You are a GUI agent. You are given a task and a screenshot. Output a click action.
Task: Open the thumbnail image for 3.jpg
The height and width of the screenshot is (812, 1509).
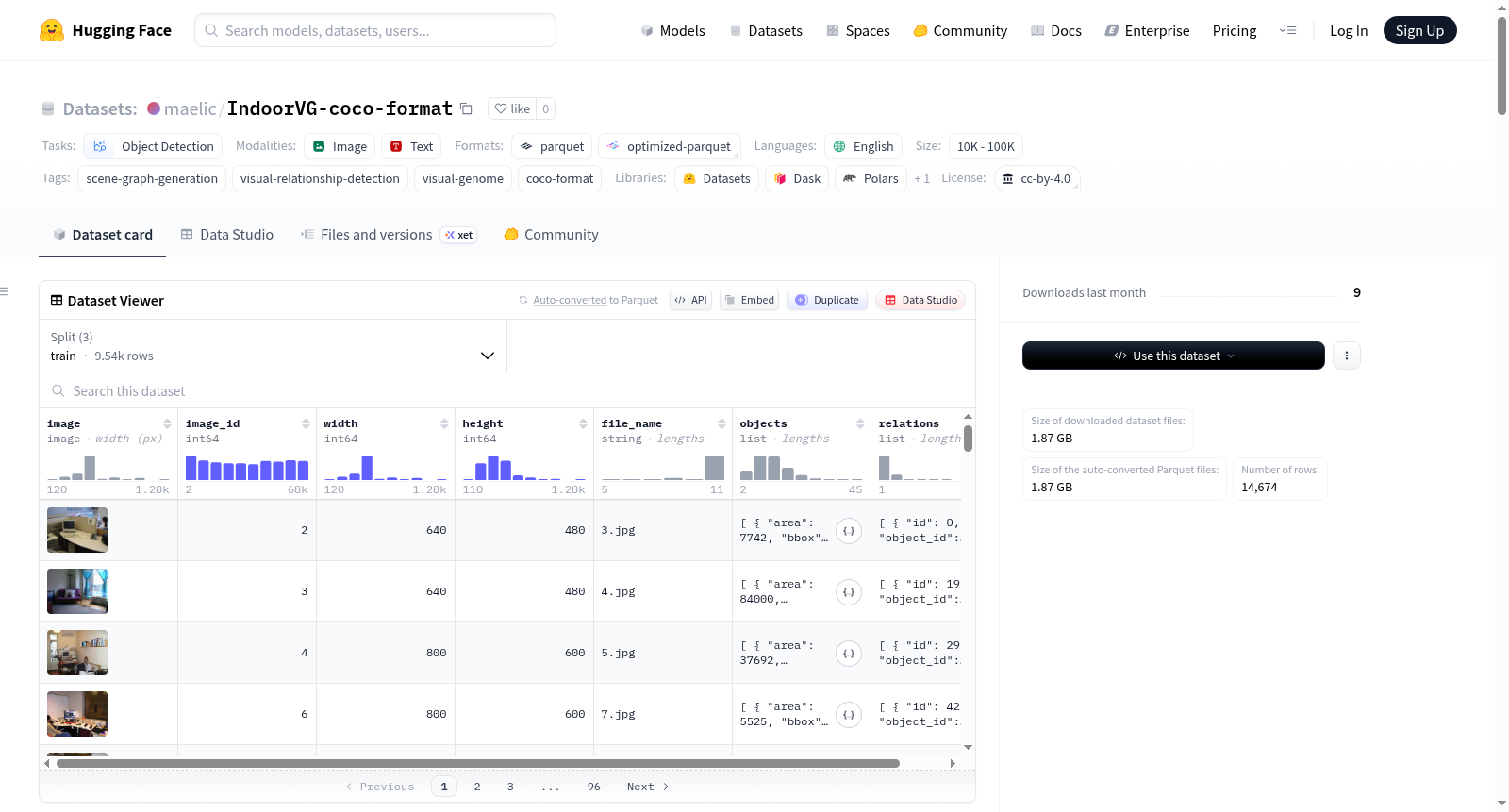pyautogui.click(x=77, y=530)
